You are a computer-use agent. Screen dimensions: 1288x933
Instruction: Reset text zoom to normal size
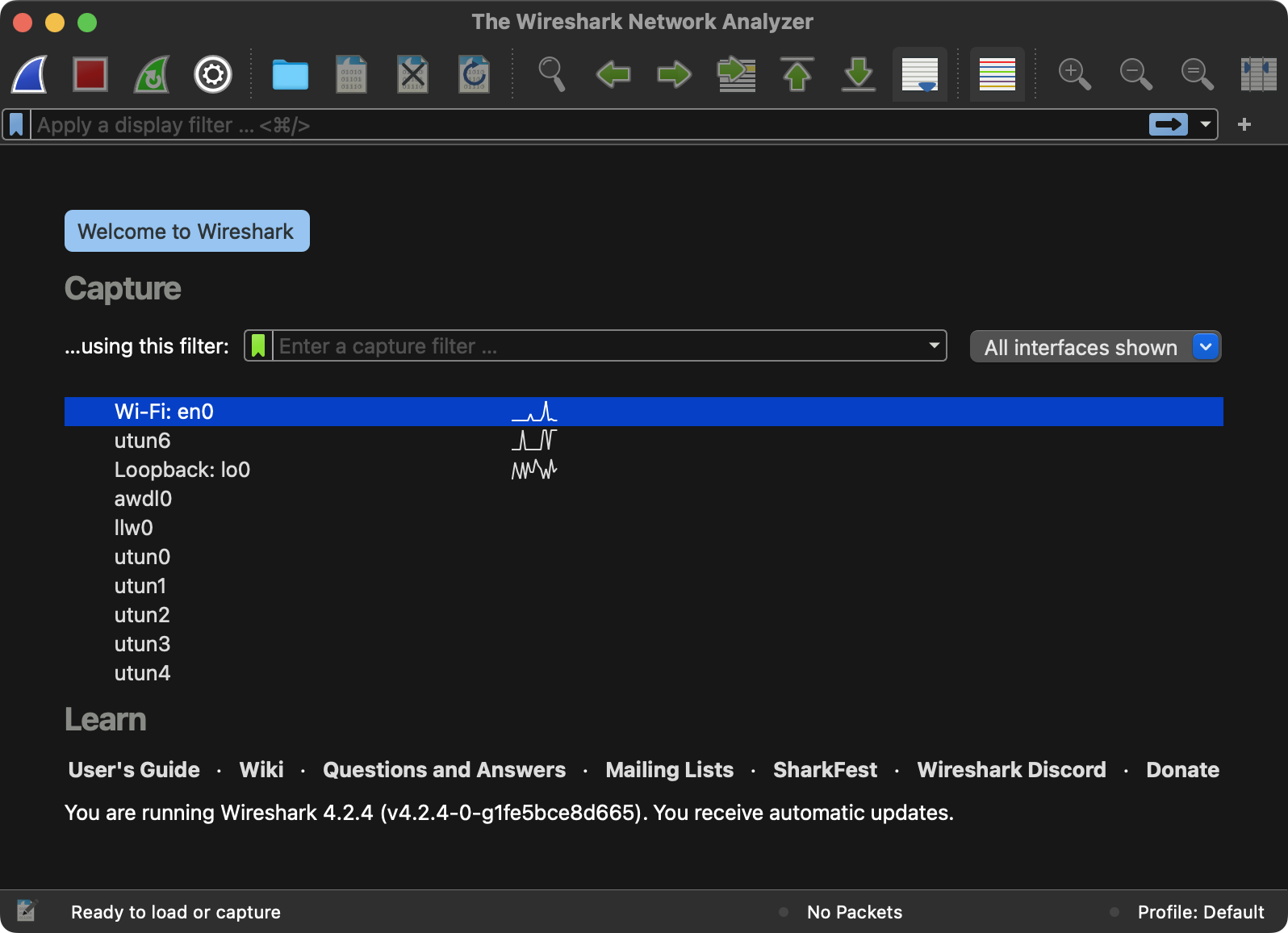[1197, 74]
